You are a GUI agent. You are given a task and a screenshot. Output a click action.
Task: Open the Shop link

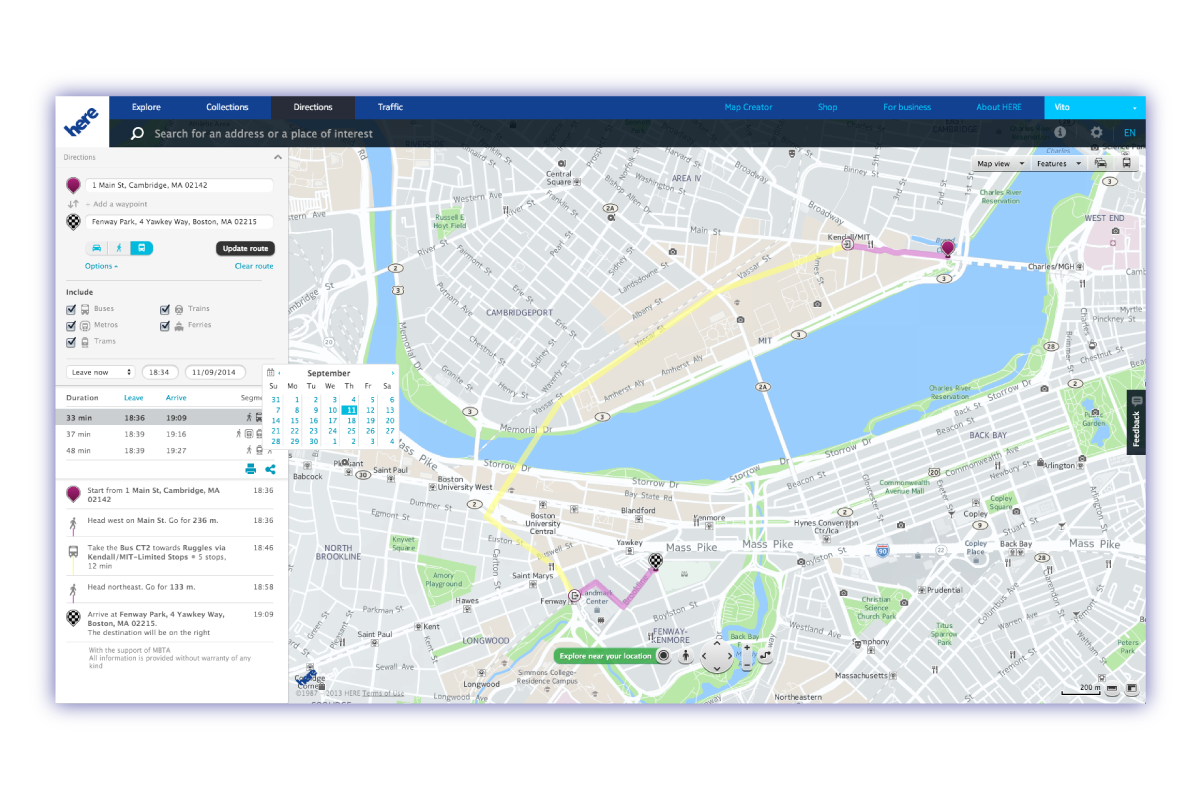click(x=827, y=107)
